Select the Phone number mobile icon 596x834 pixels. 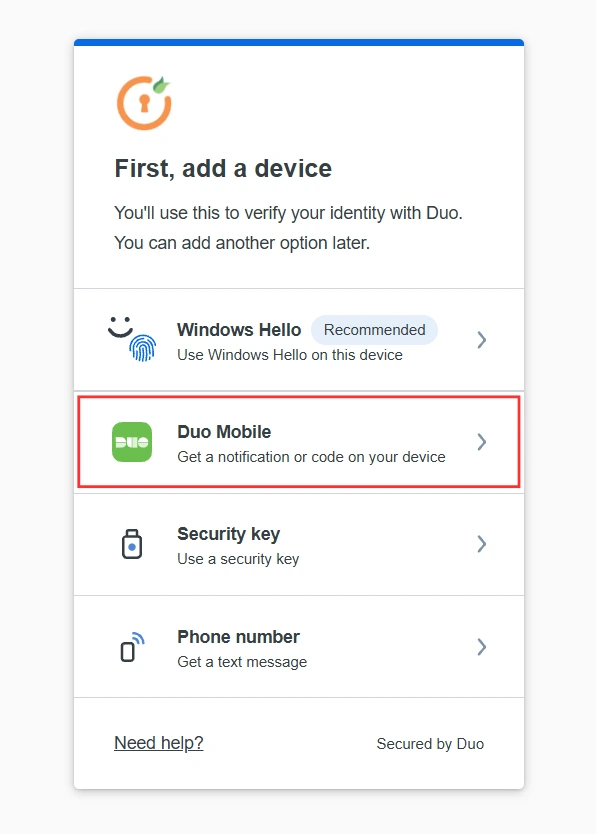point(132,646)
